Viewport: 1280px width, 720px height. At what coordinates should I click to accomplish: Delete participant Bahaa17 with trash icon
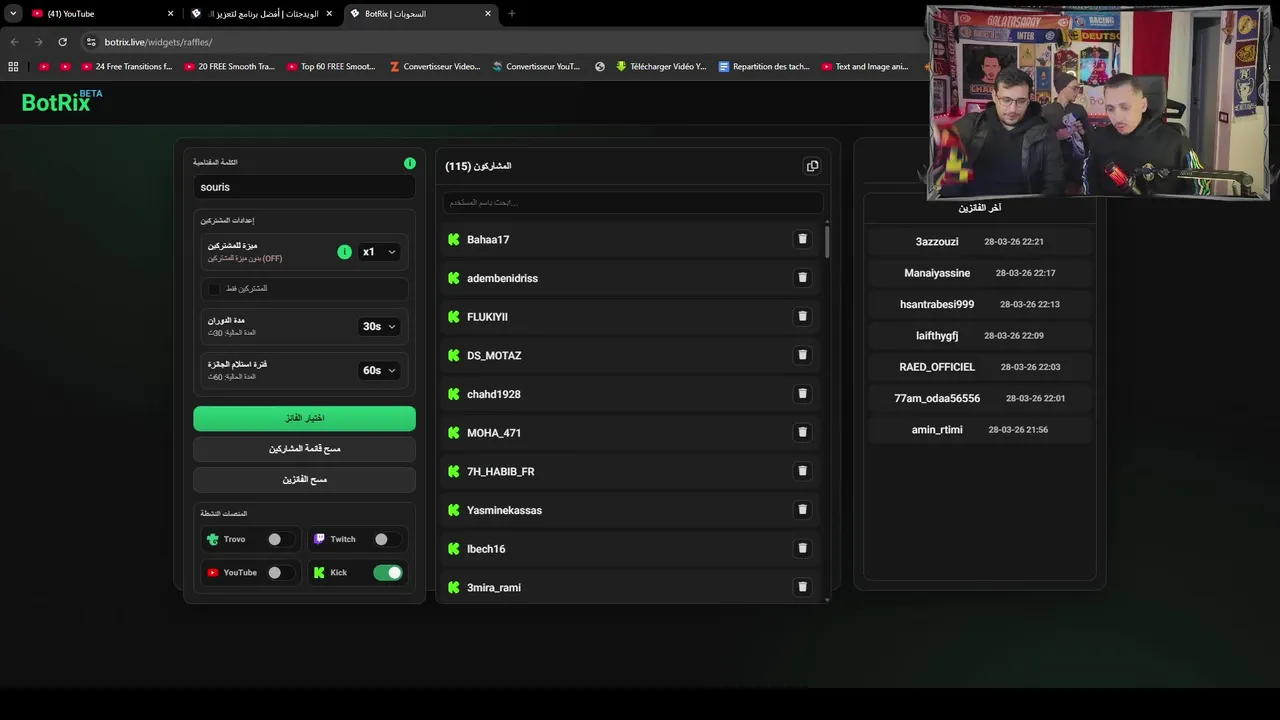pos(802,239)
